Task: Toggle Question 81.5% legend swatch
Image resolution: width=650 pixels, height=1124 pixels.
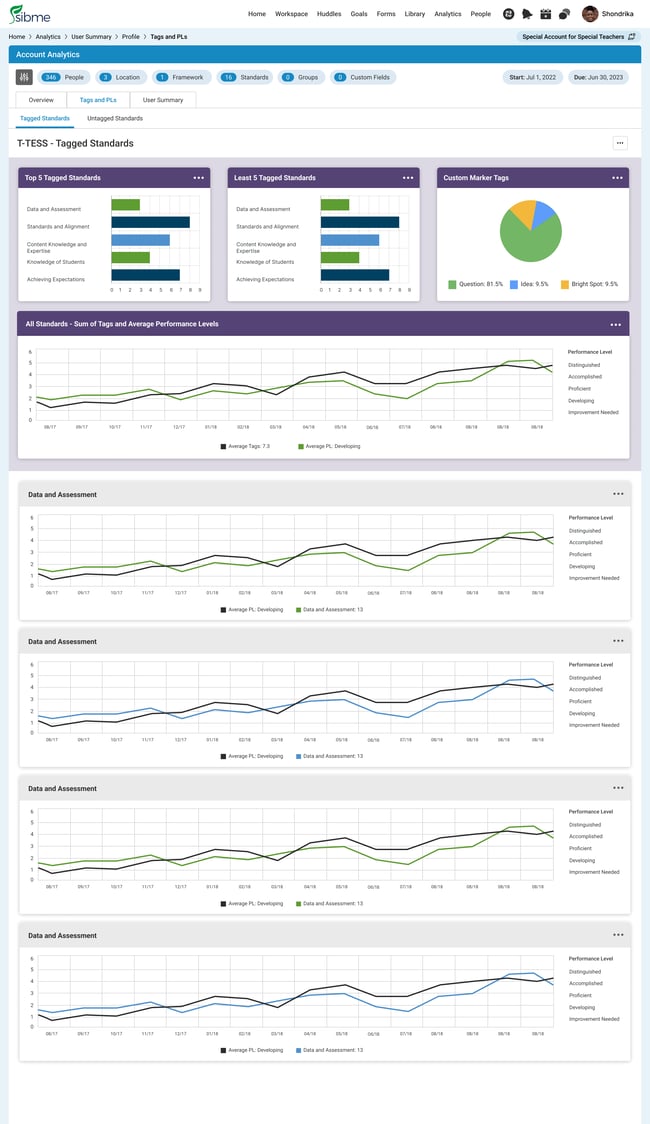Action: pos(452,285)
